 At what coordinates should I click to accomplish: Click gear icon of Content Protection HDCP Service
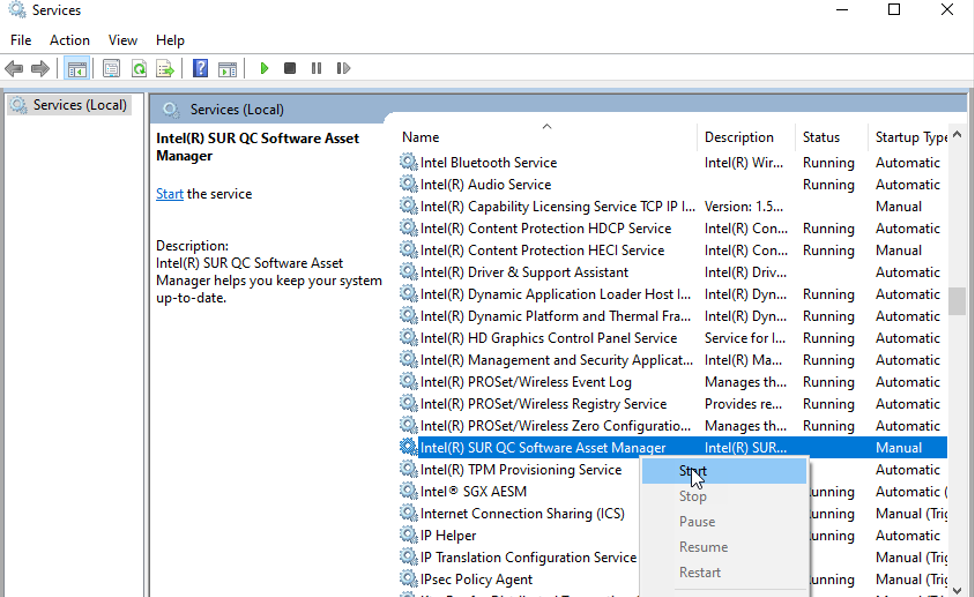tap(408, 228)
